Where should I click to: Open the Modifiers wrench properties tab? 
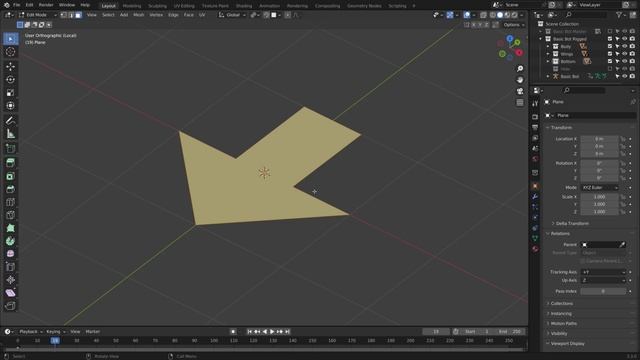click(535, 197)
